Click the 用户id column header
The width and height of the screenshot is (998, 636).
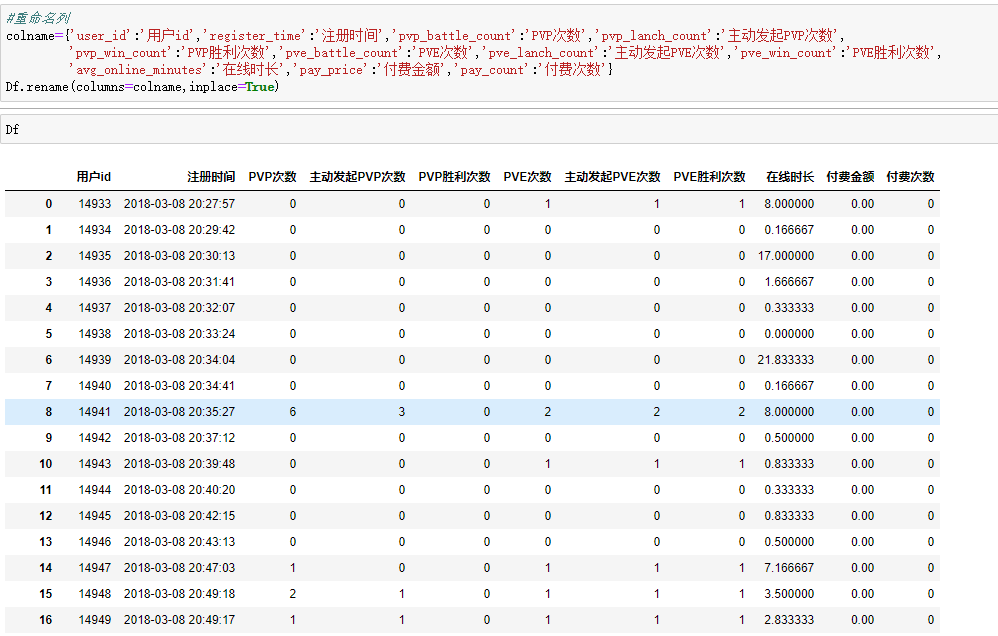[x=94, y=177]
